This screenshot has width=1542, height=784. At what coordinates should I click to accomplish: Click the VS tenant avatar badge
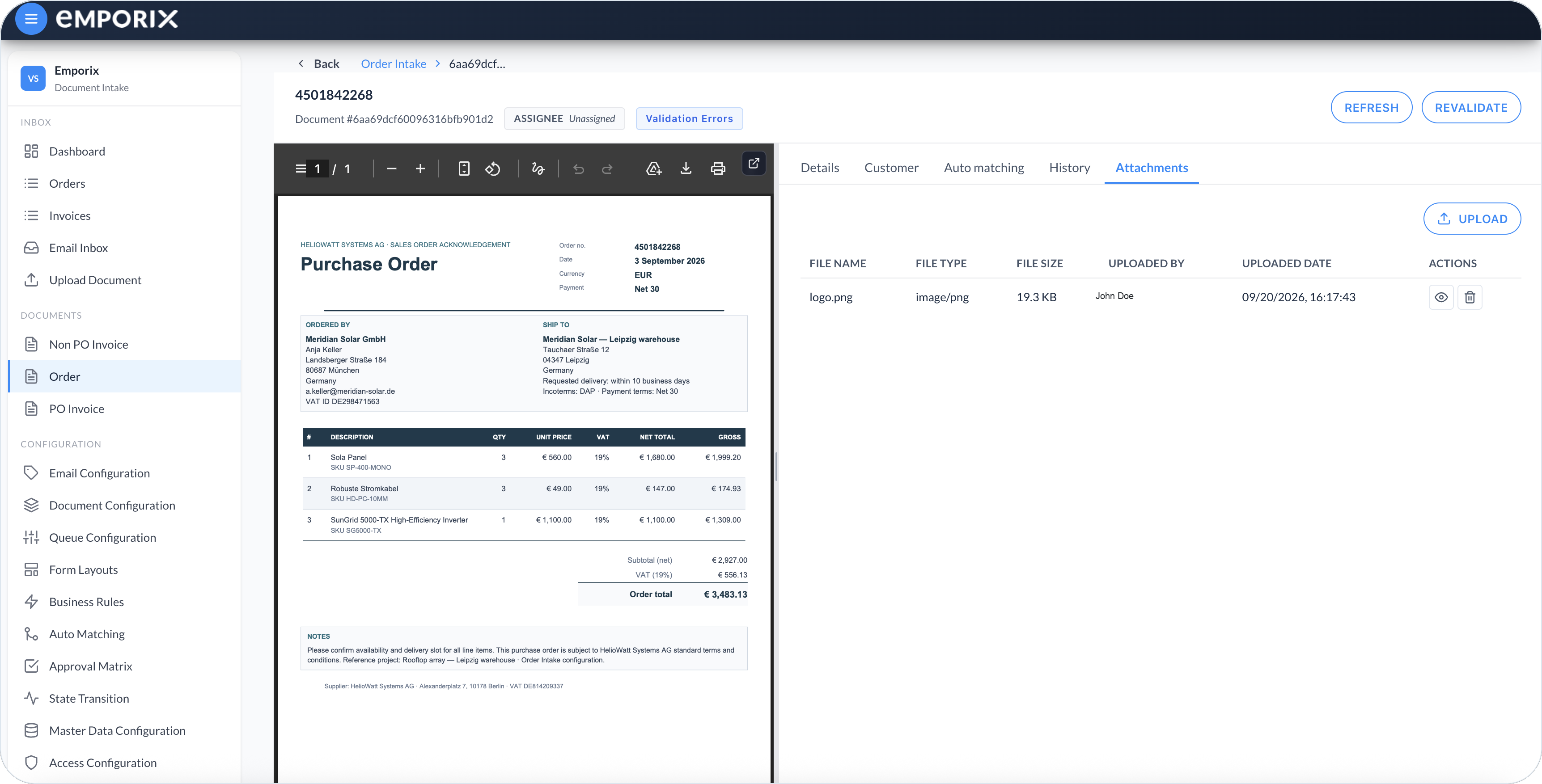coord(33,78)
